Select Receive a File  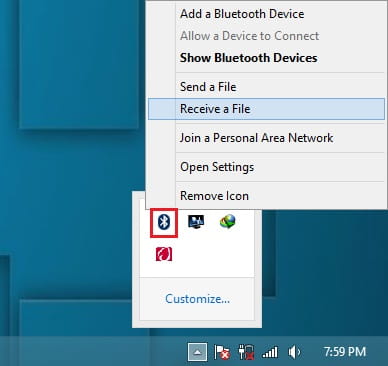[x=266, y=109]
